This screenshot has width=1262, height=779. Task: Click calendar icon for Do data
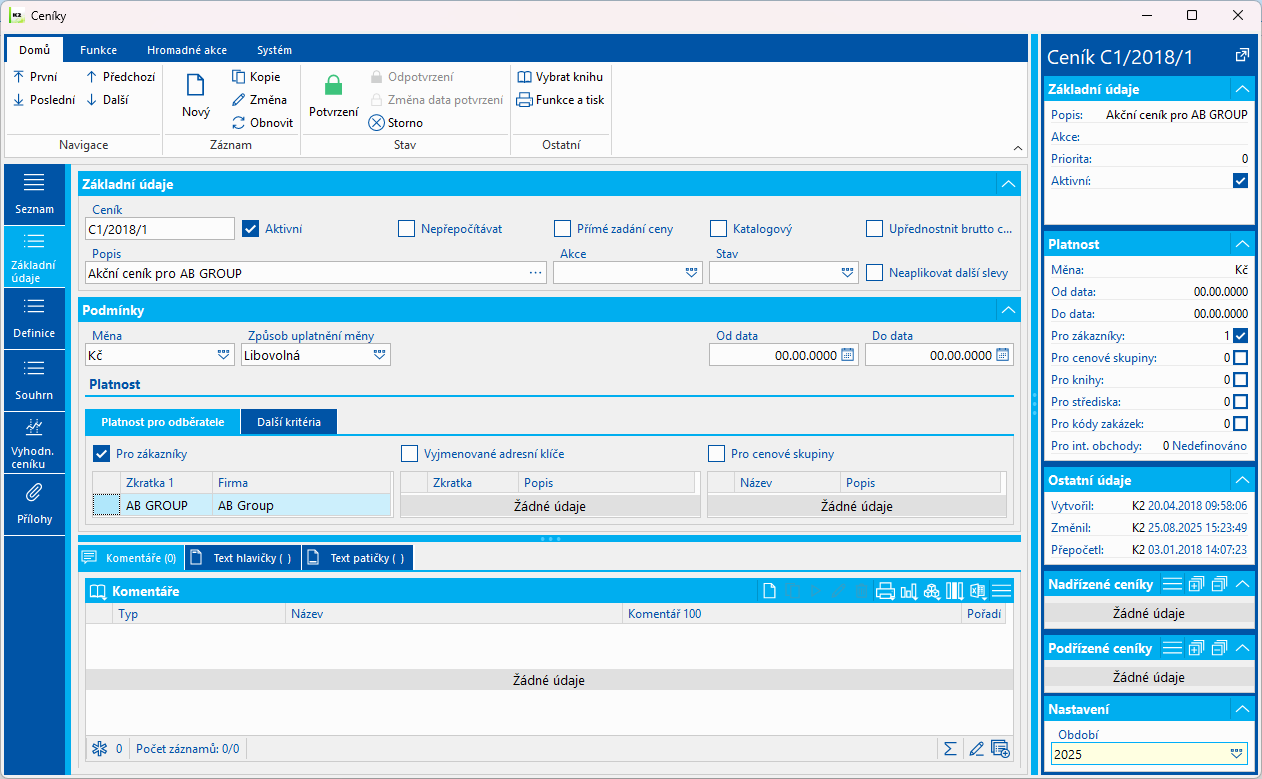click(1003, 354)
